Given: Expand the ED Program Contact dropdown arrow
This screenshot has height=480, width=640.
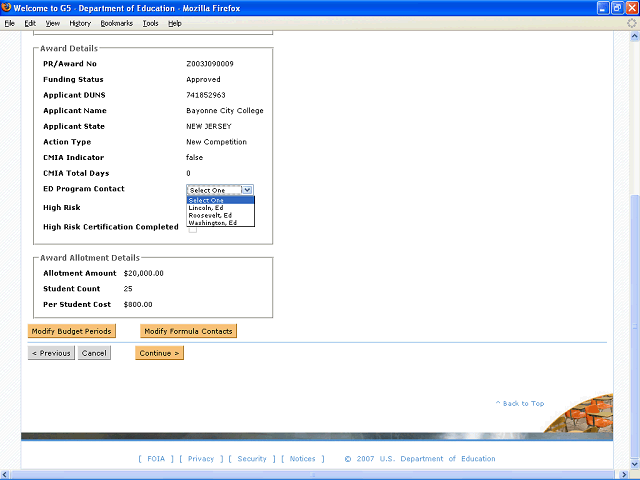Looking at the screenshot, I should (247, 190).
